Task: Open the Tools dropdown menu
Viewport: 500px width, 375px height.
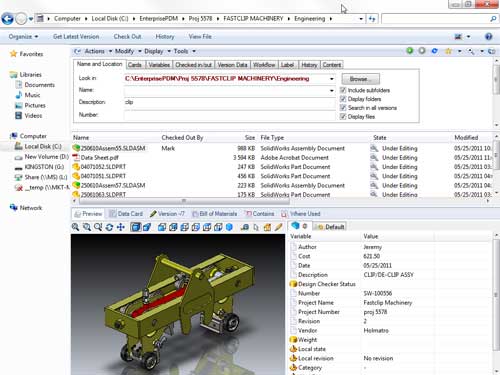Action: [x=184, y=51]
